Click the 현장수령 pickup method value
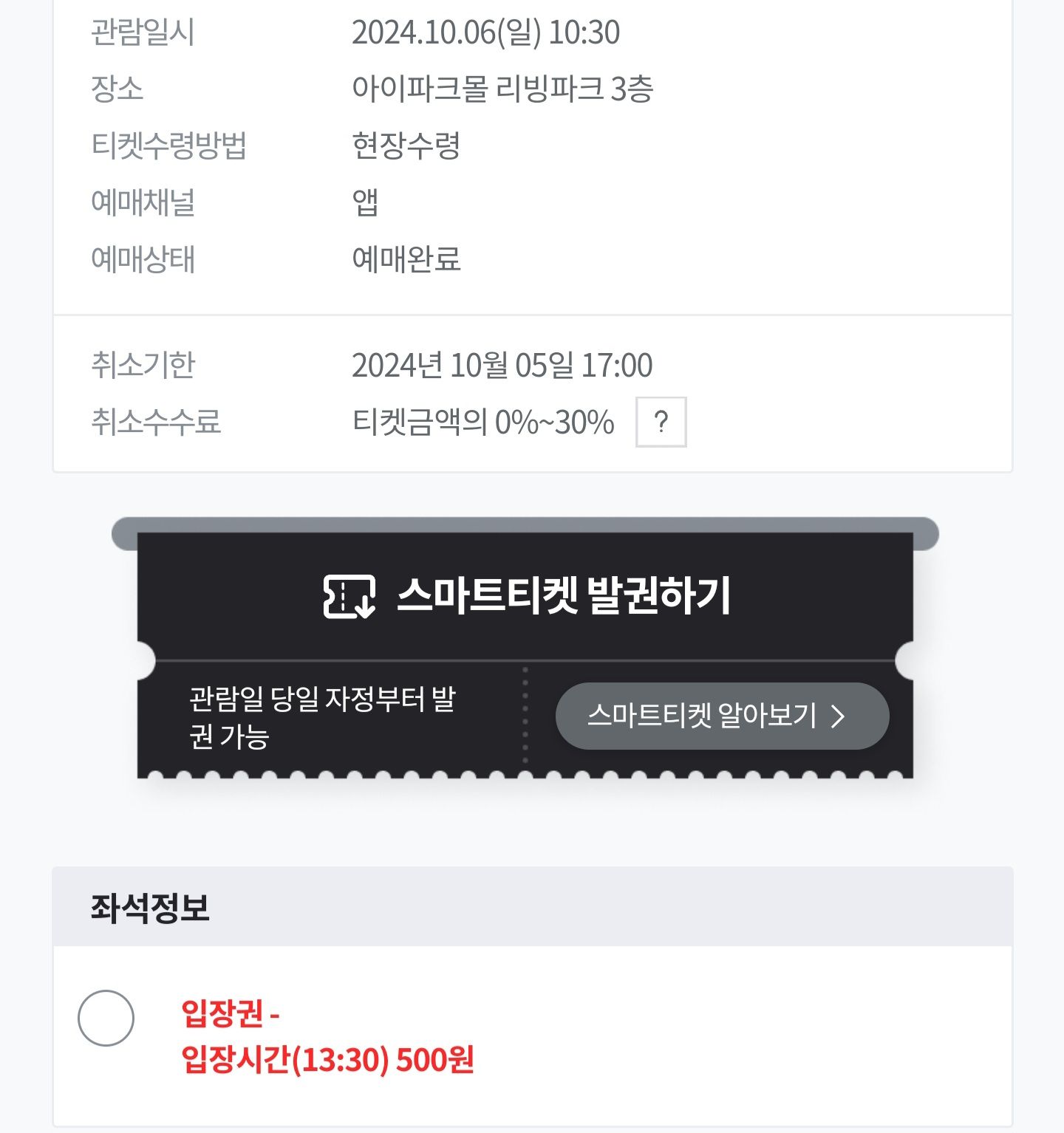 [406, 146]
